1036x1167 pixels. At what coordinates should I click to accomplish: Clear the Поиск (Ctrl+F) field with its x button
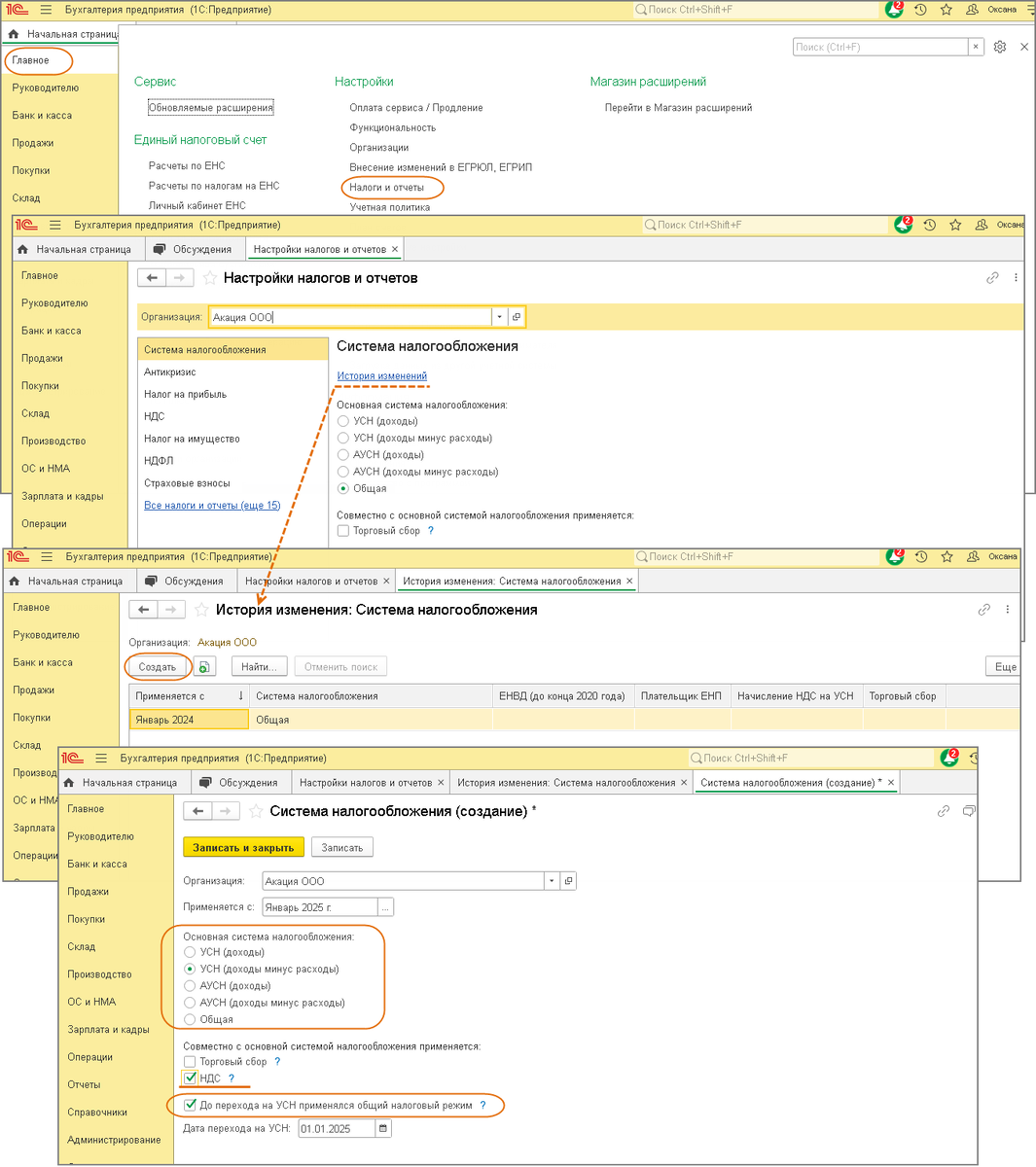[x=976, y=47]
